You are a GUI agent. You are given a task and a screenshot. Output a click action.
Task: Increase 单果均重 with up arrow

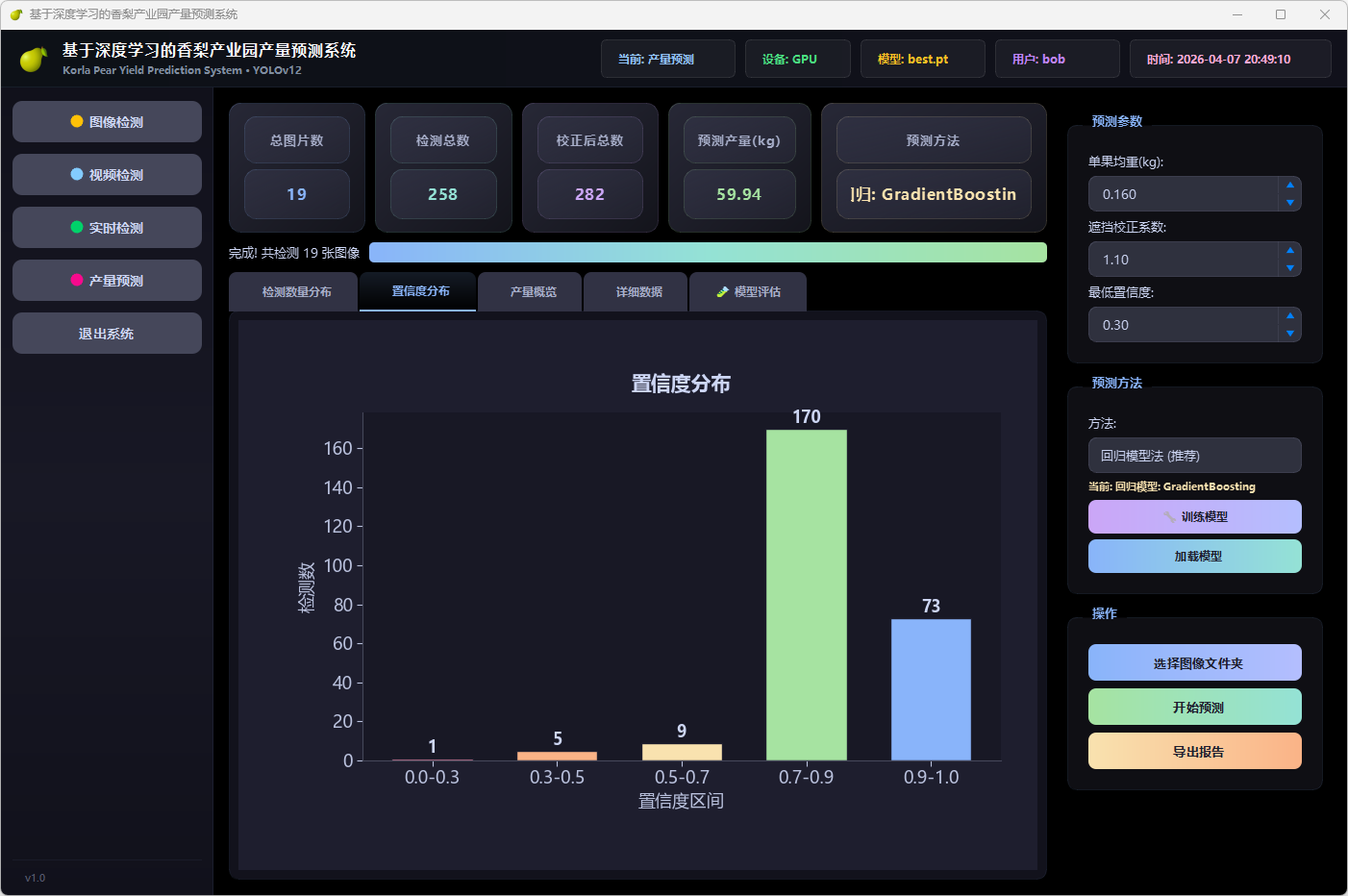click(1289, 185)
